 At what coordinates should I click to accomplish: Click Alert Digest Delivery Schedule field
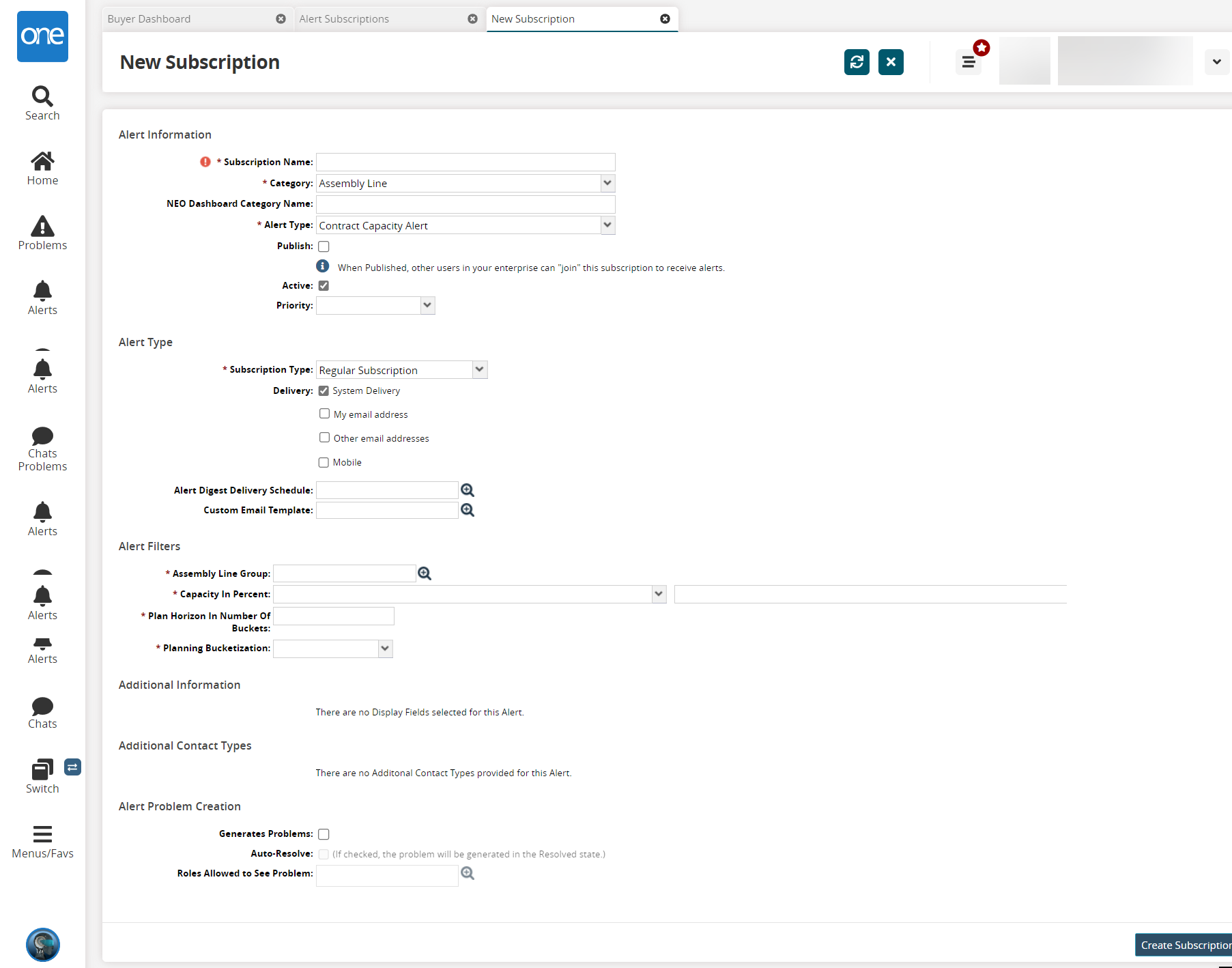tap(387, 490)
